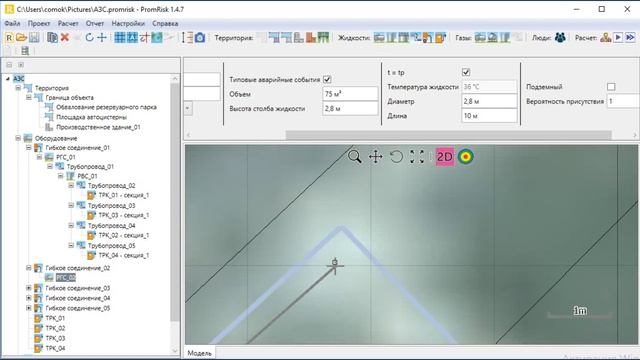This screenshot has width=640, height=360.
Task: Toggle the pink 2D view button
Action: [x=444, y=157]
